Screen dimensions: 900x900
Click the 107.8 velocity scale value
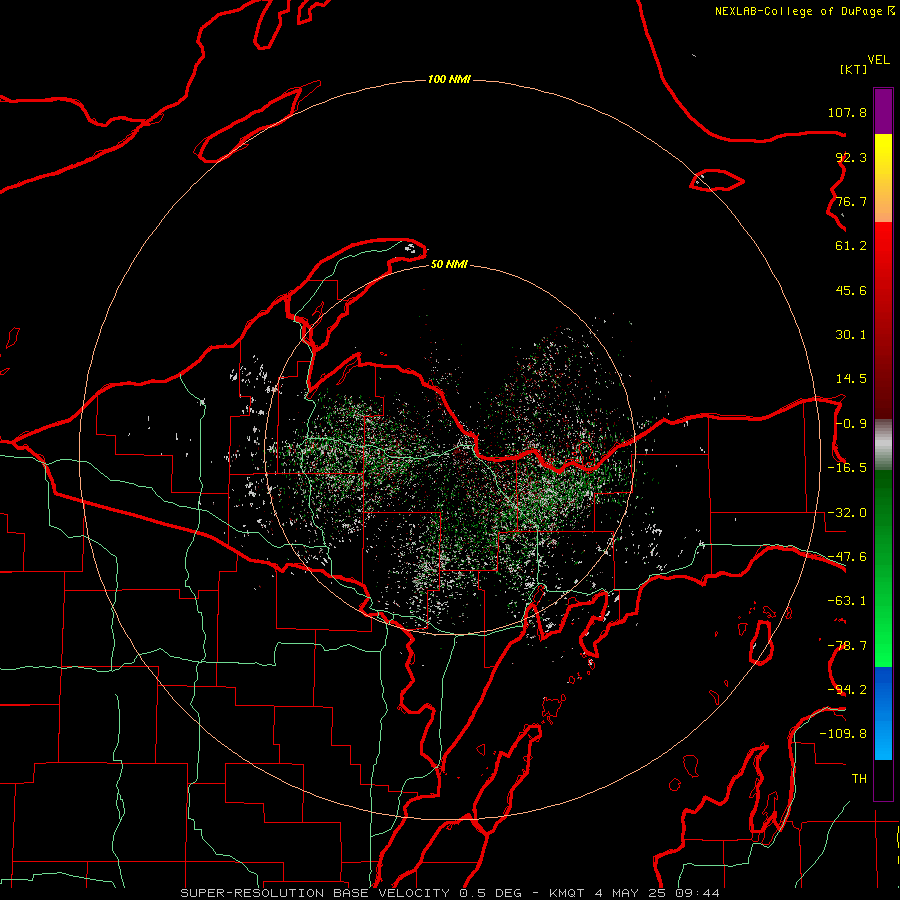[x=847, y=112]
